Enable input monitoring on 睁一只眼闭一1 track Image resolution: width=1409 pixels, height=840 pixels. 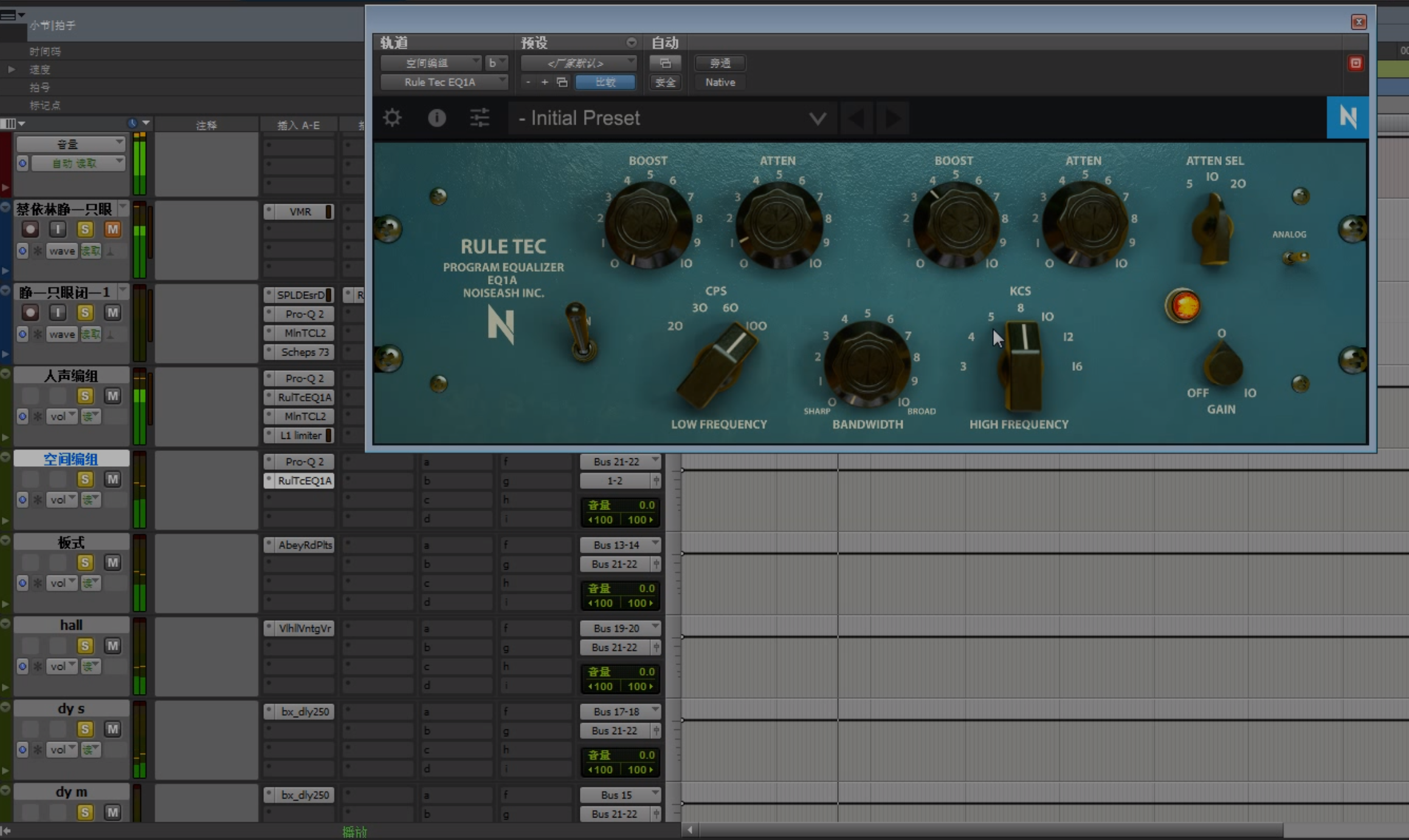[x=58, y=312]
